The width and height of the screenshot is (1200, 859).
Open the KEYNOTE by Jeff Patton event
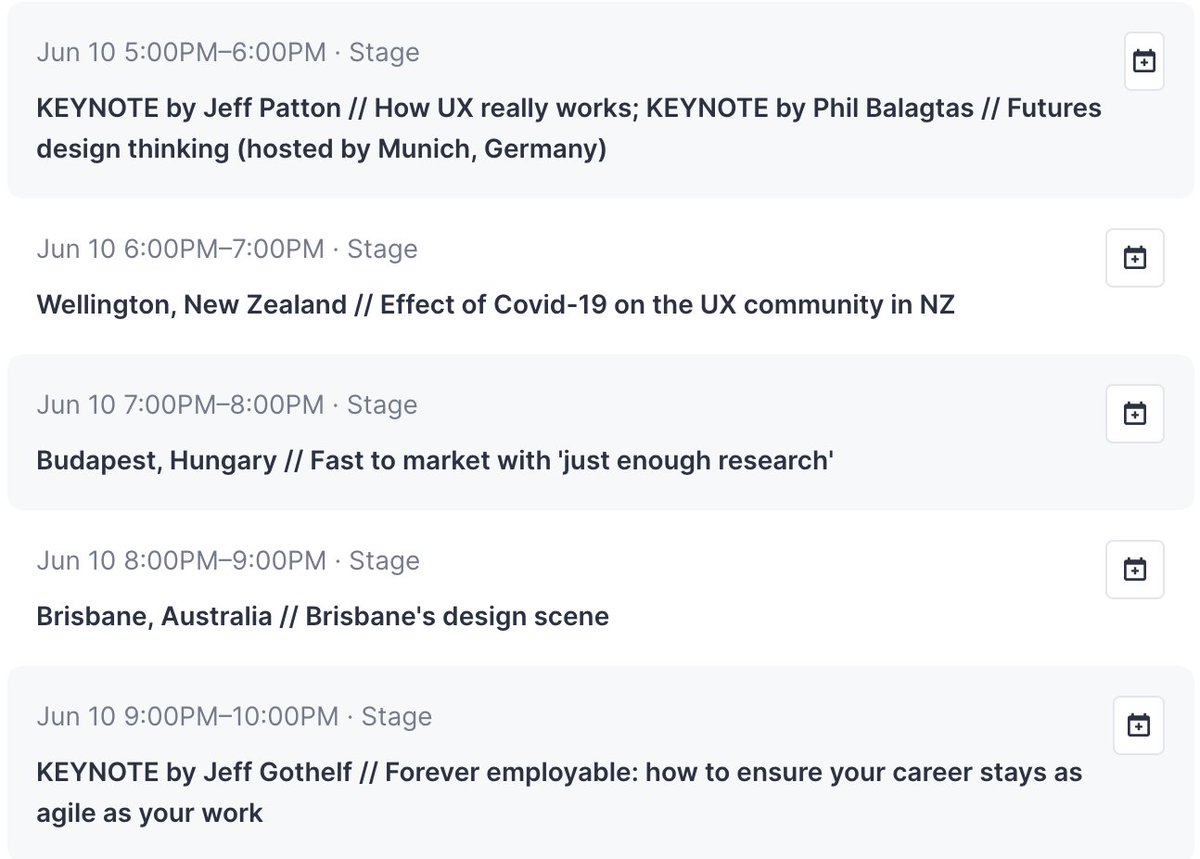[x=568, y=108]
